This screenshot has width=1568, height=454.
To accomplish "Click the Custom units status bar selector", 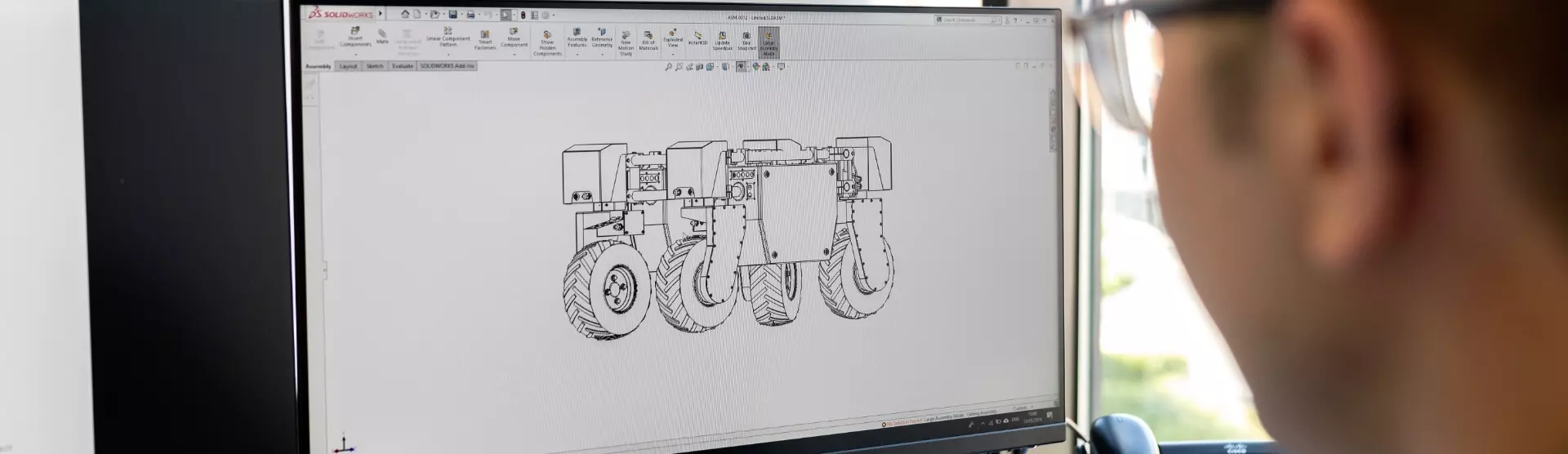I will point(1022,408).
